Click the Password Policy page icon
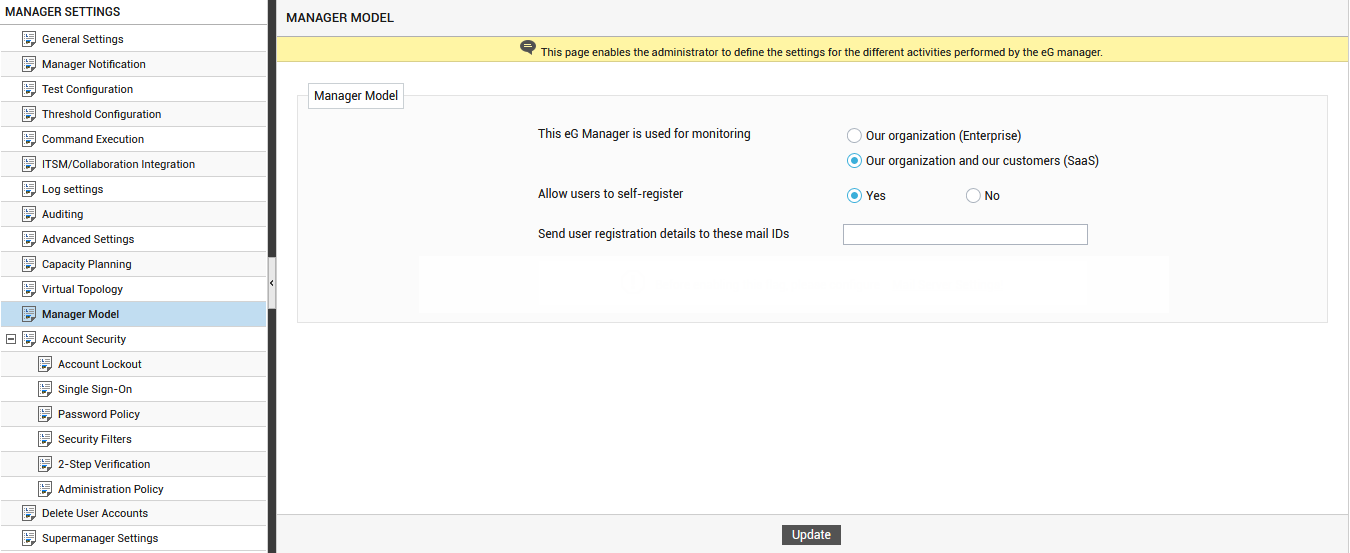The image size is (1350, 553). [45, 414]
